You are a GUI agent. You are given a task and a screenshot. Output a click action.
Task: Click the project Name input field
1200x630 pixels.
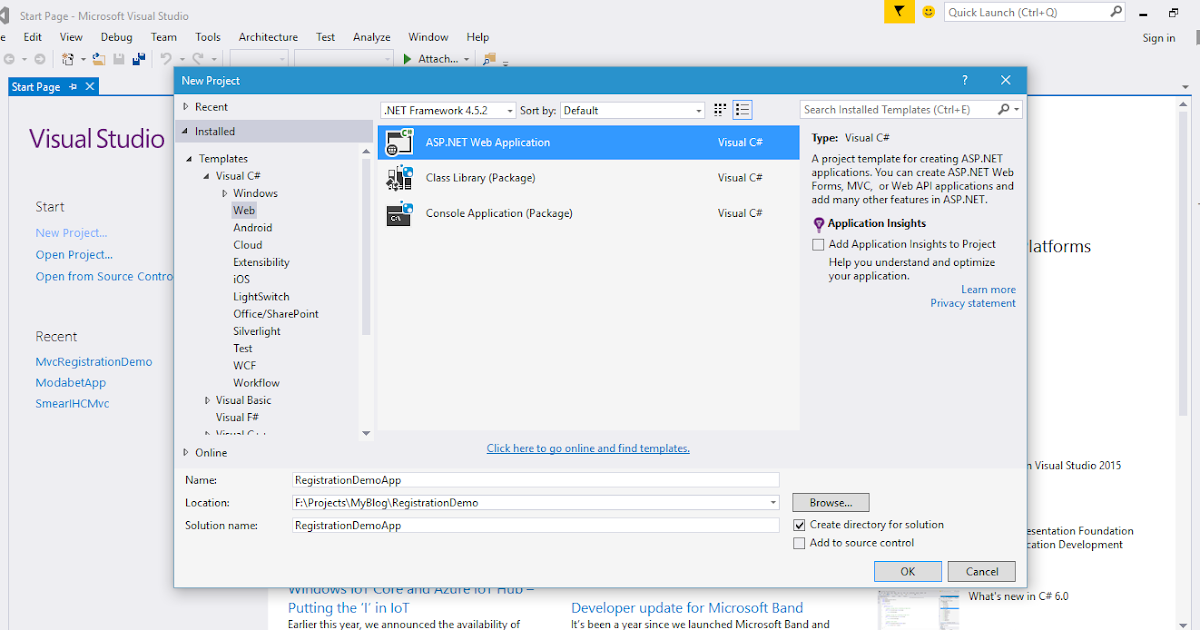(x=535, y=480)
